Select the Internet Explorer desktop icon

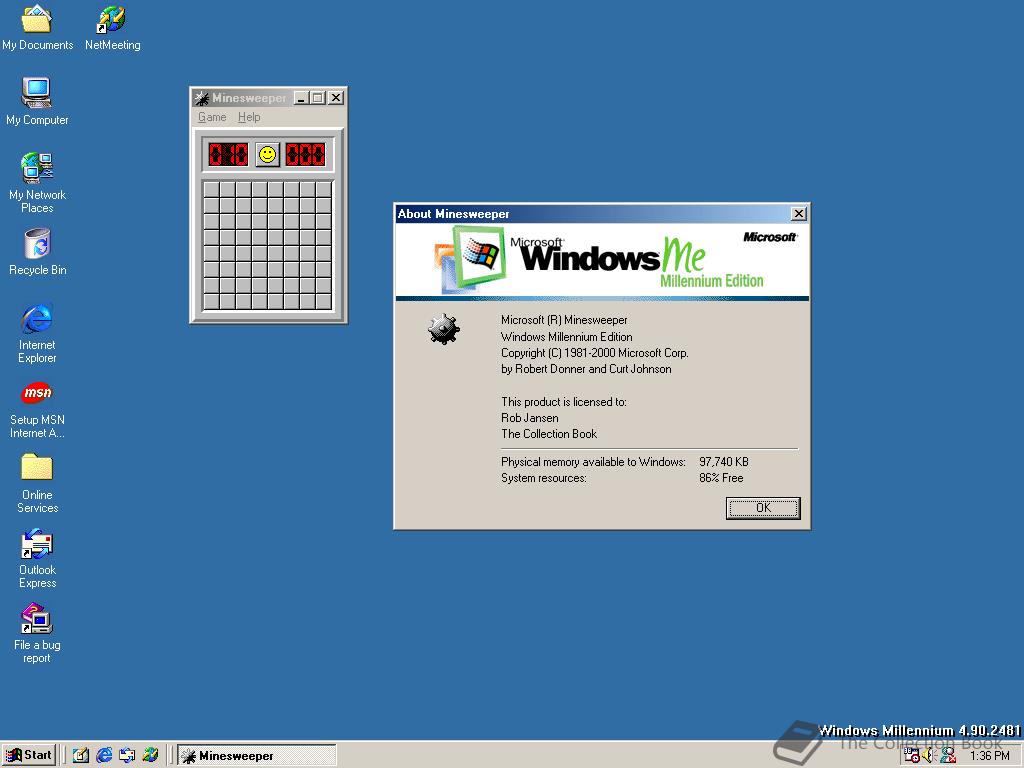(x=37, y=333)
